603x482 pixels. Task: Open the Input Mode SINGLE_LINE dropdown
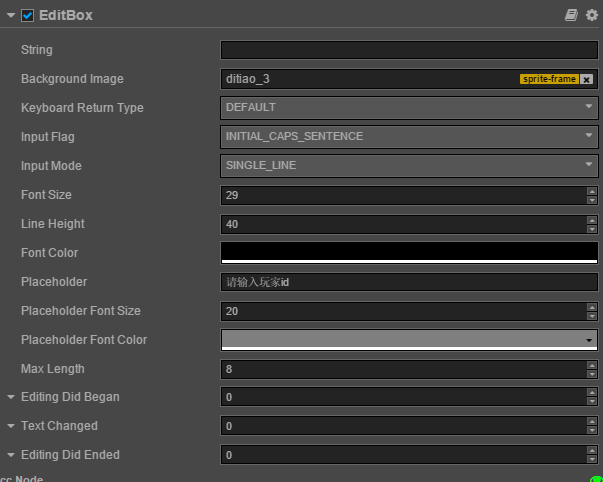click(408, 165)
